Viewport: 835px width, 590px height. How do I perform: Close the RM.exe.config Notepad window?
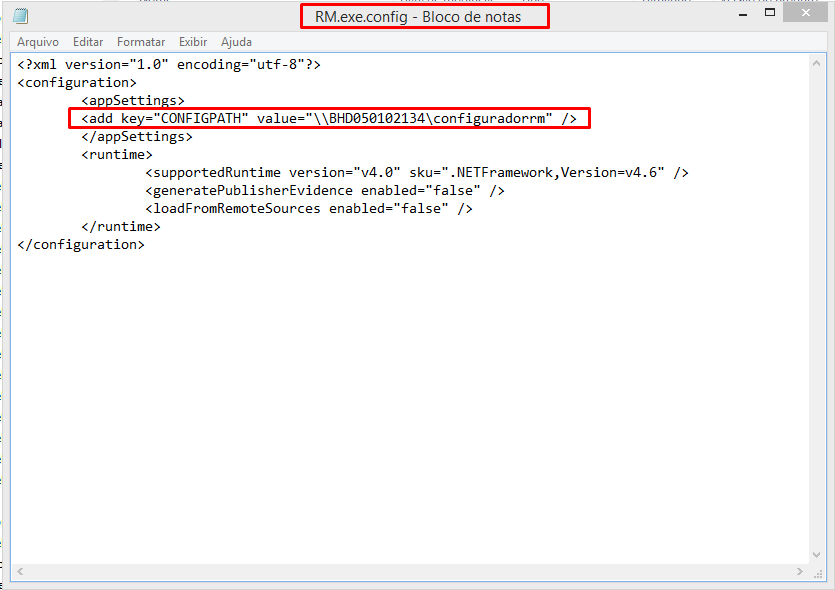click(806, 13)
